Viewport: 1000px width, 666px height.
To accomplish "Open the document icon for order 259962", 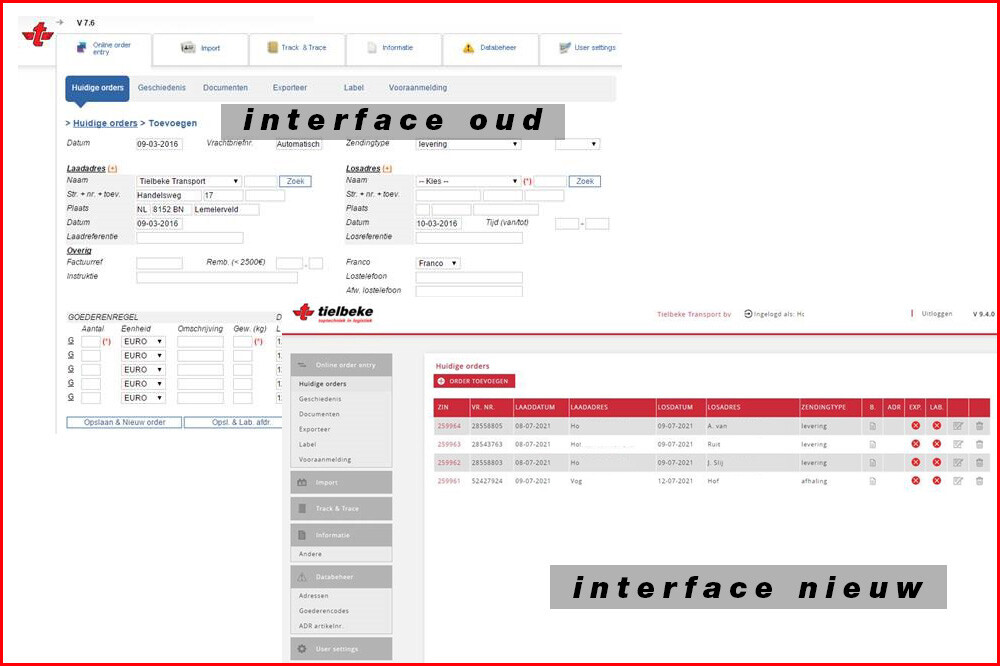I will [872, 463].
